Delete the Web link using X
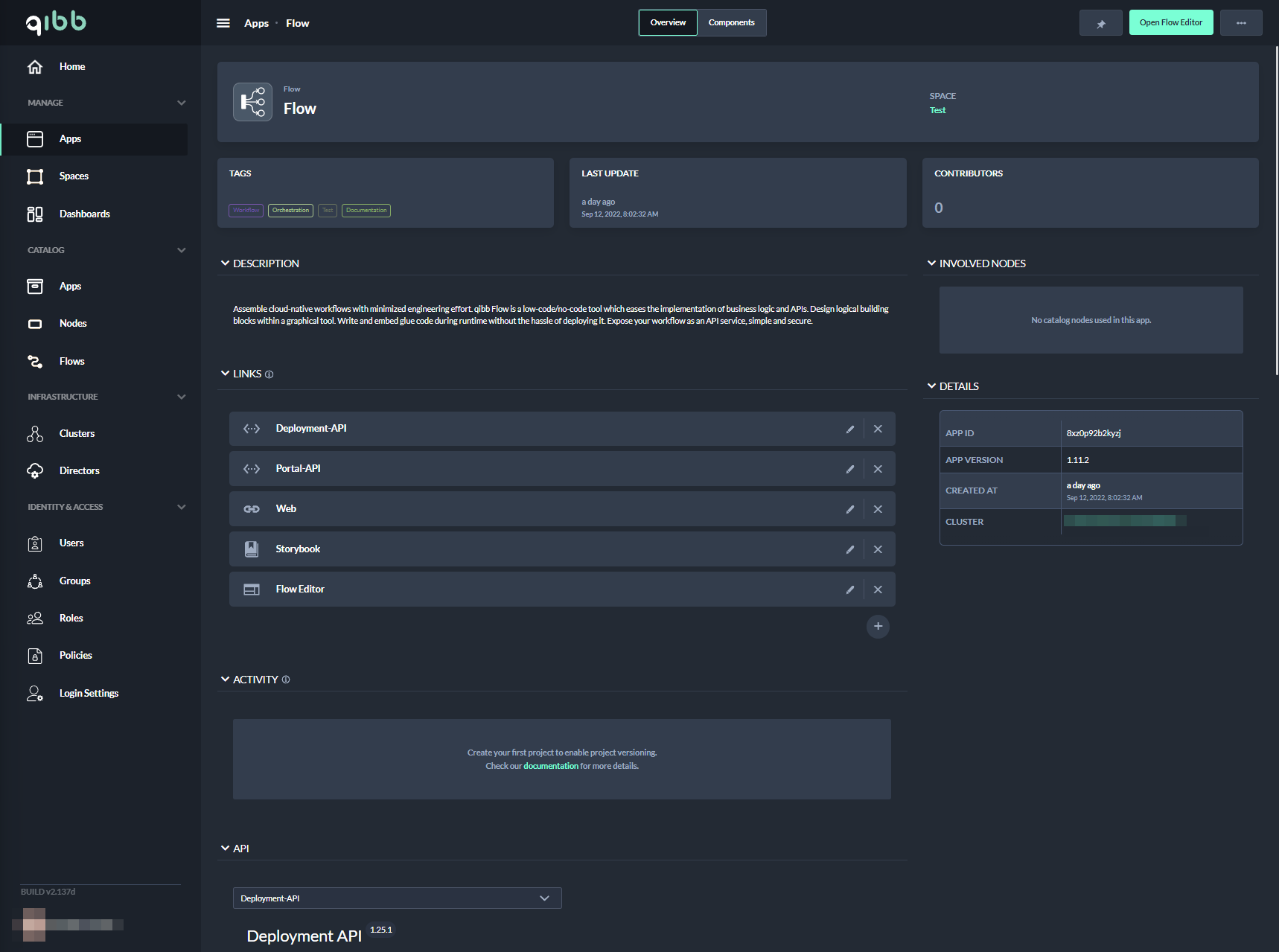The width and height of the screenshot is (1279, 952). (x=878, y=509)
